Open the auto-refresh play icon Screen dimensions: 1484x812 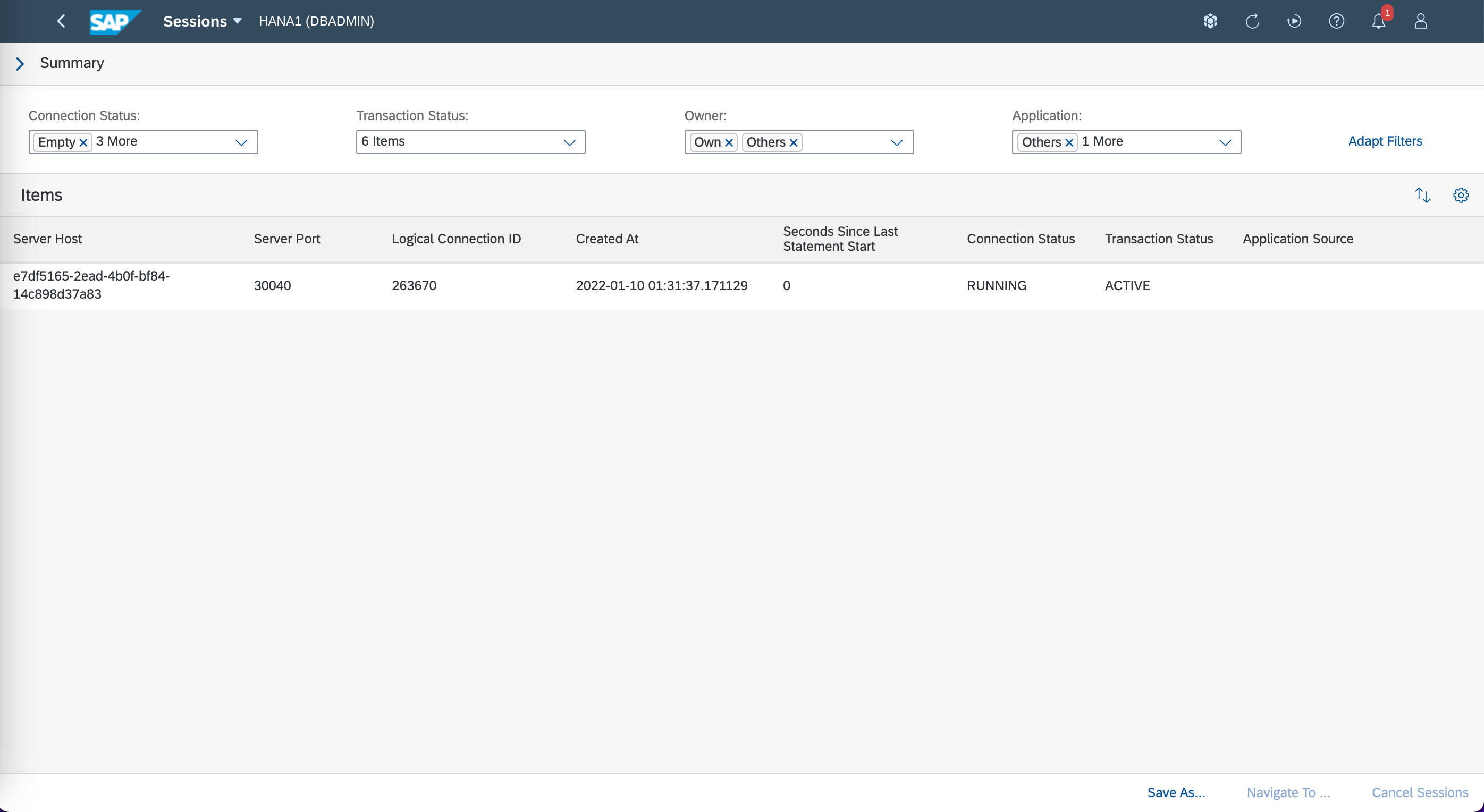pyautogui.click(x=1294, y=21)
